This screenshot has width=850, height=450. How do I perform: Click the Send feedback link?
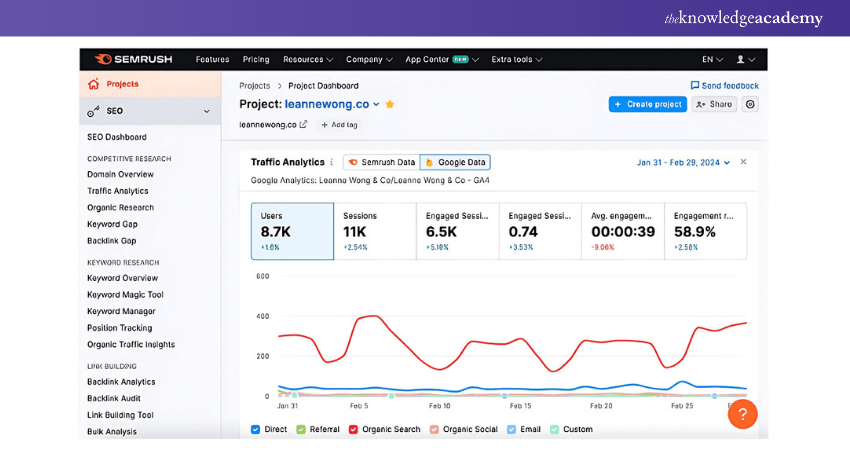coord(724,86)
